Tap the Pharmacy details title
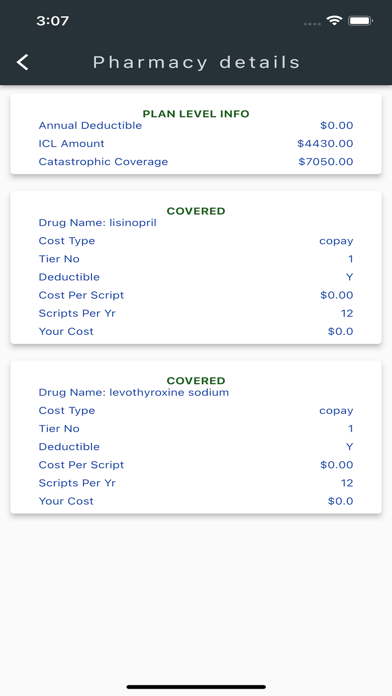 tap(196, 62)
